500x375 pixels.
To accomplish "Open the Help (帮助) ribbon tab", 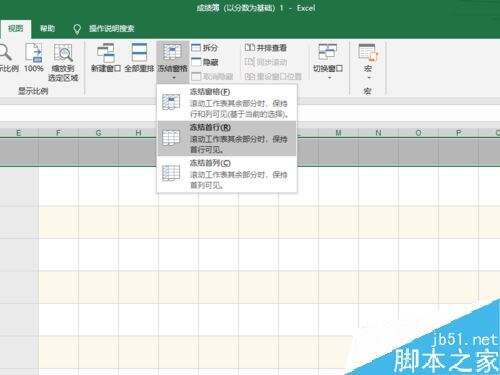I will 47,28.
